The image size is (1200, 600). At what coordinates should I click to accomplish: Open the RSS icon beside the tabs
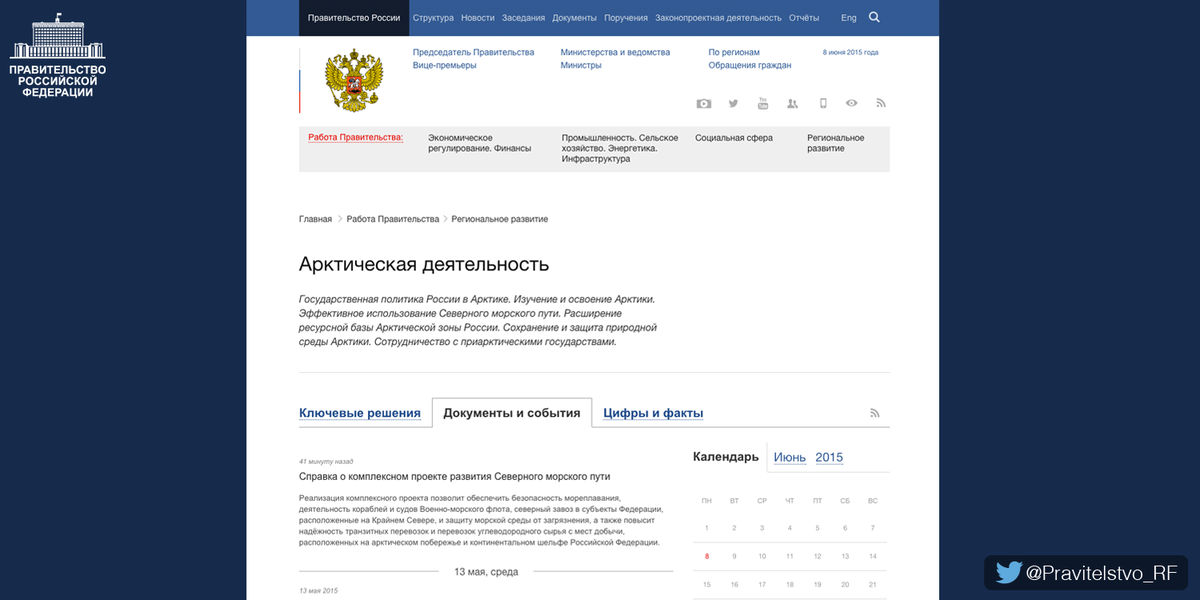[x=874, y=413]
